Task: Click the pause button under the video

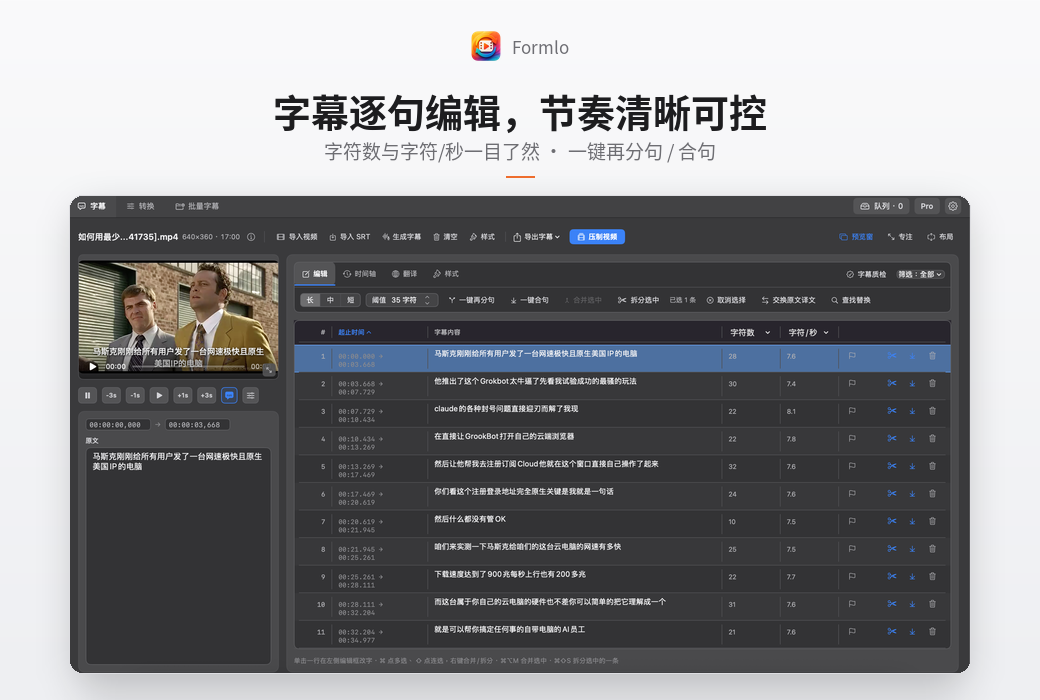Action: tap(88, 395)
